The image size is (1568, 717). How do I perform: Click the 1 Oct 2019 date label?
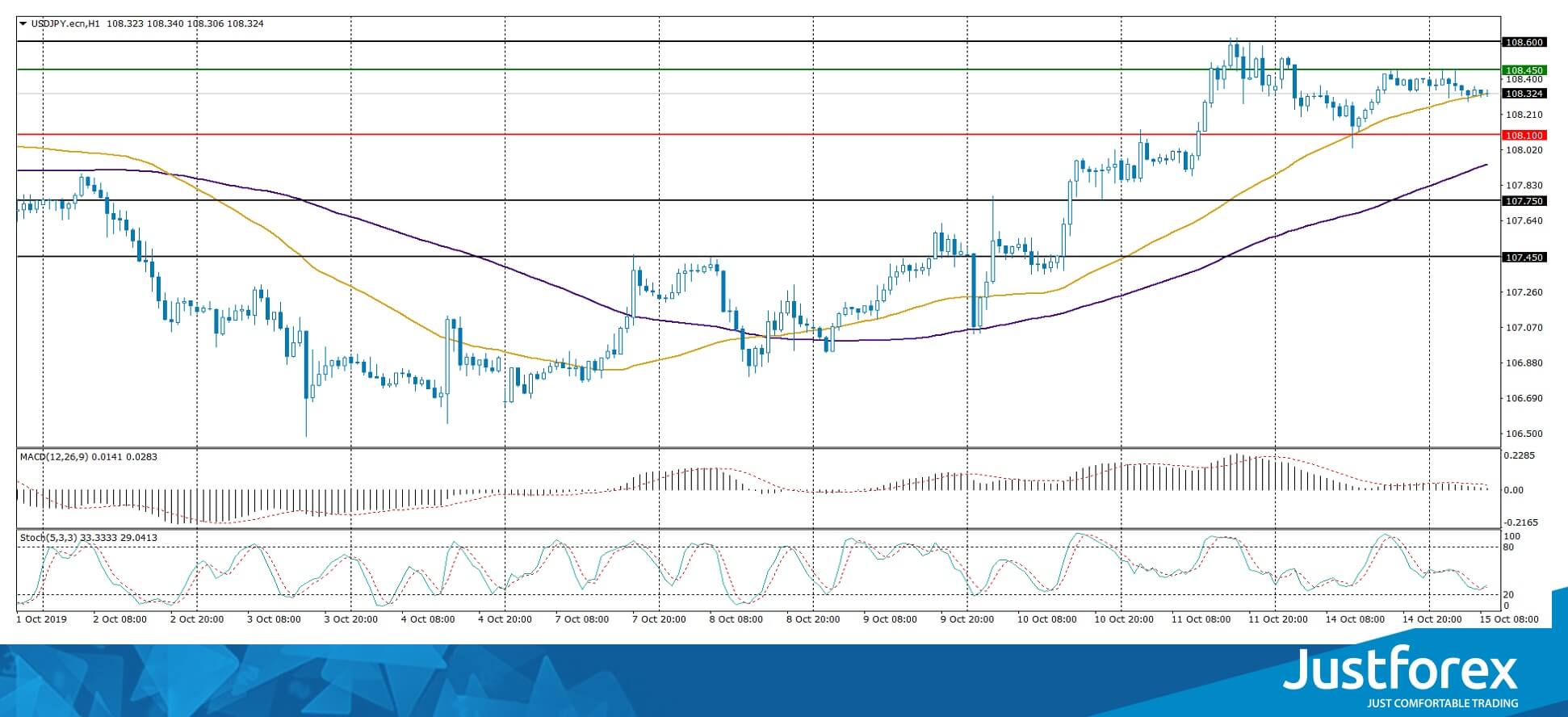pyautogui.click(x=42, y=620)
